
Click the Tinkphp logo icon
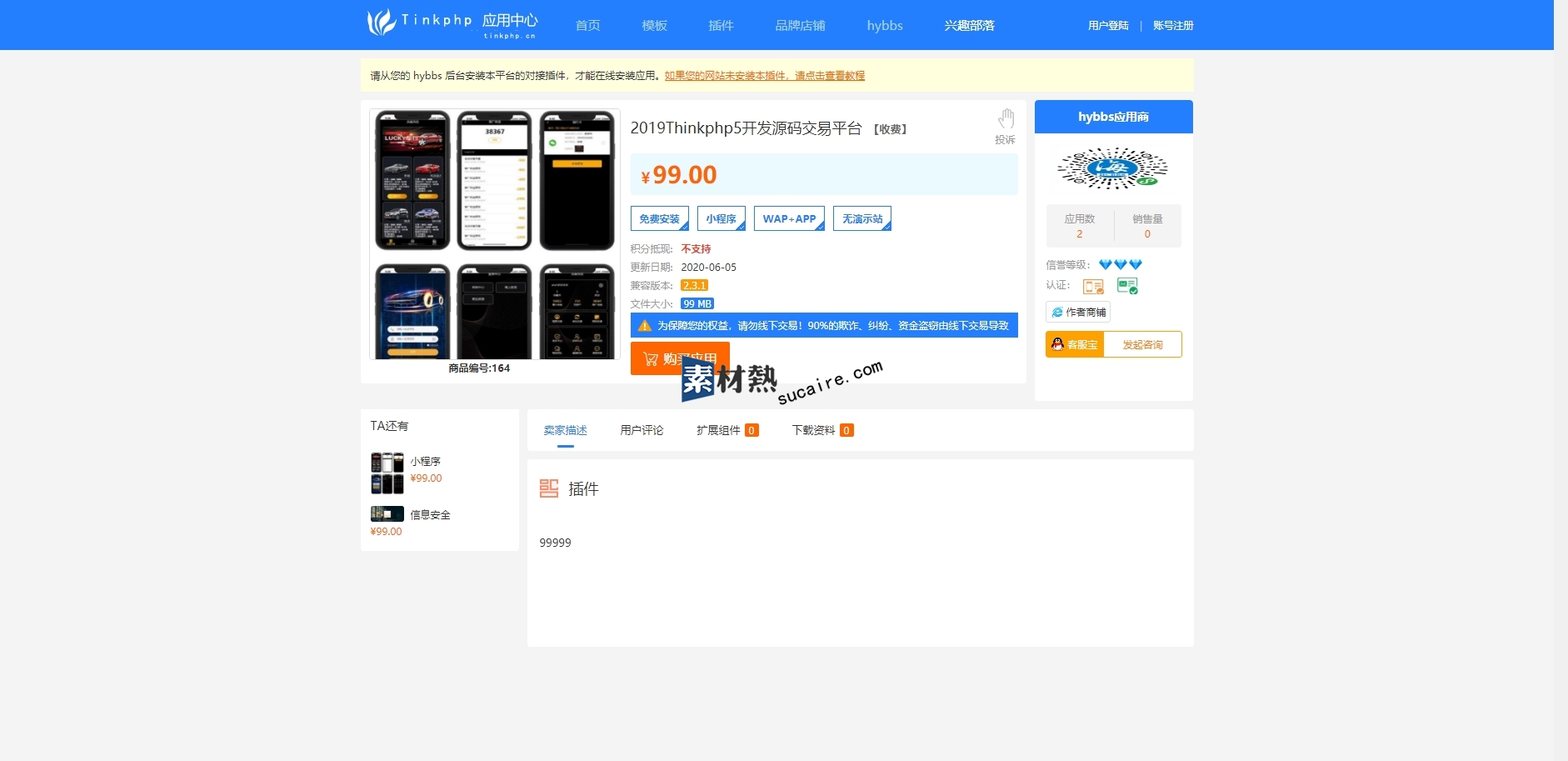[381, 23]
